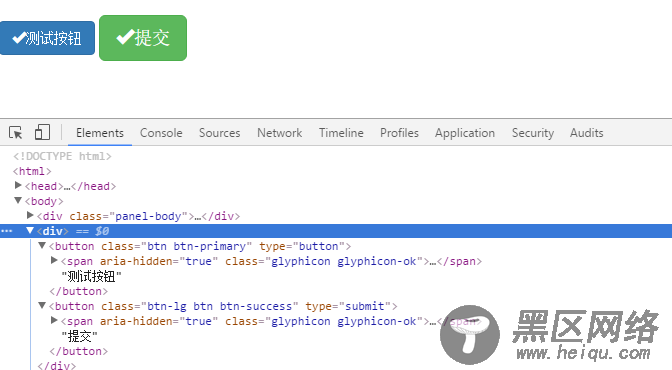Screen dimensions: 672x370
Task: Click the "btn btn-primary" class value
Action: tap(196, 247)
